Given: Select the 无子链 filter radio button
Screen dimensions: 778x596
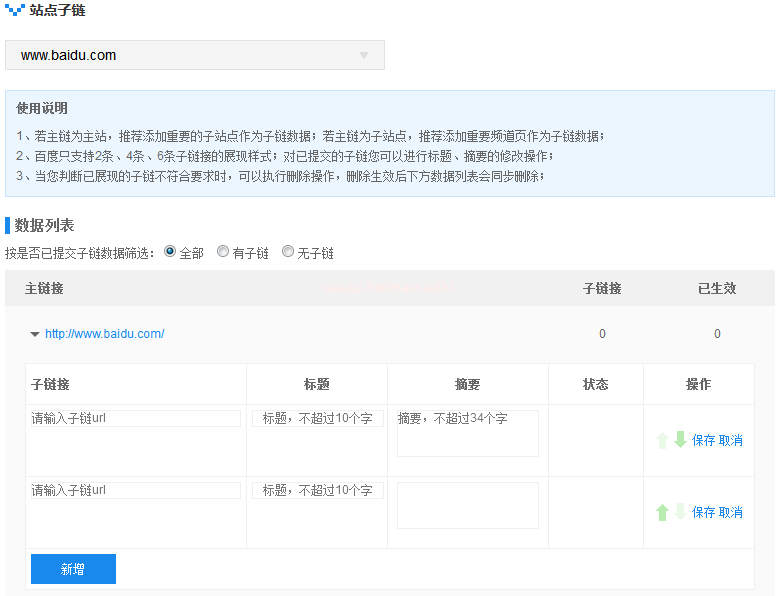Looking at the screenshot, I should pos(288,252).
